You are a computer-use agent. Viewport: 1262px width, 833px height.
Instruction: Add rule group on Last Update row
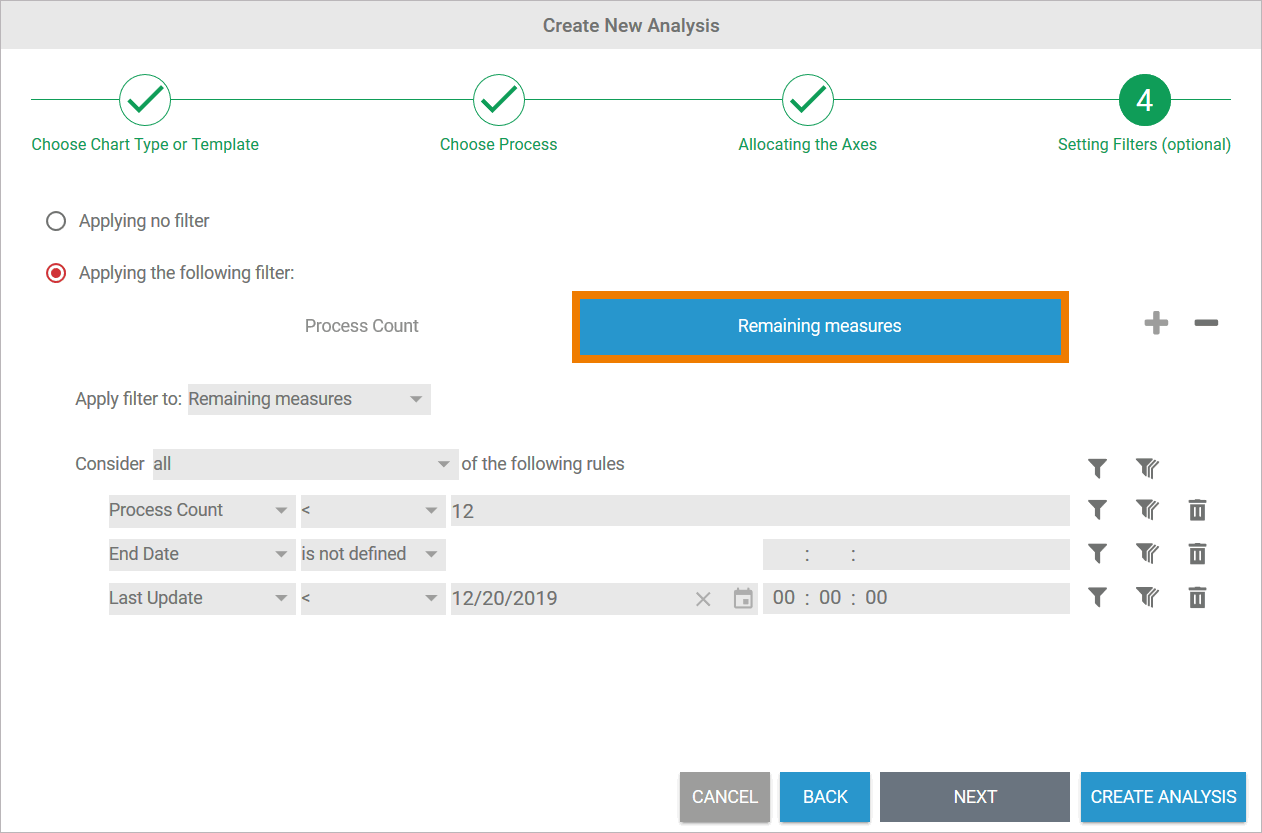pos(1147,598)
